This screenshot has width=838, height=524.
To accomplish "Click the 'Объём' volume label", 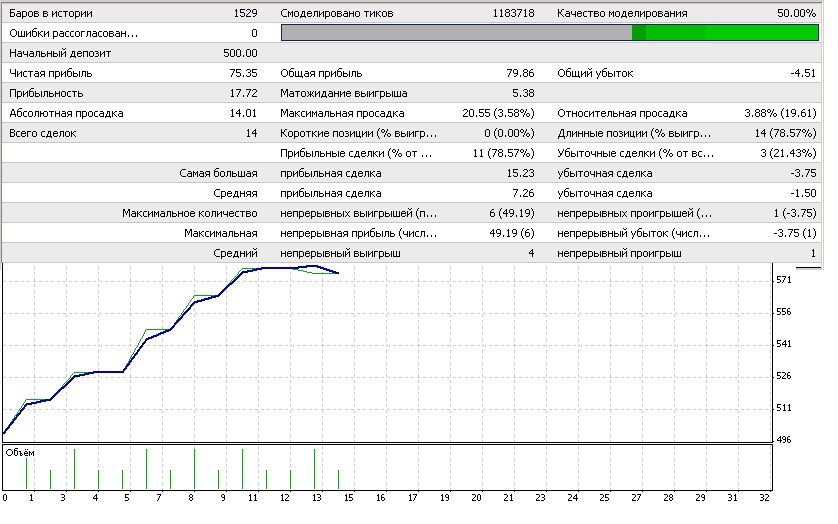I will coord(20,453).
